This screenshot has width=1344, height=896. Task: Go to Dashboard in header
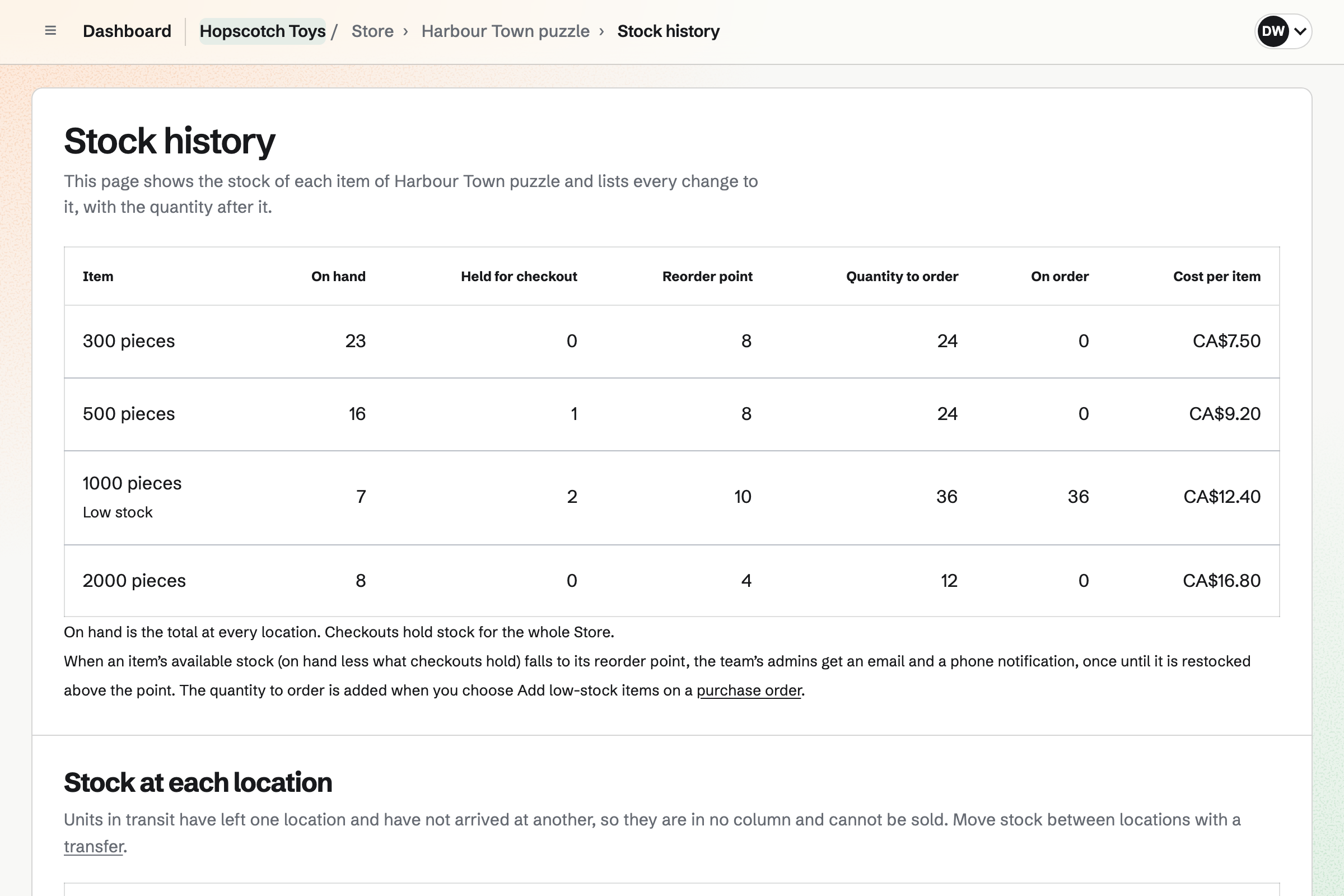[127, 31]
